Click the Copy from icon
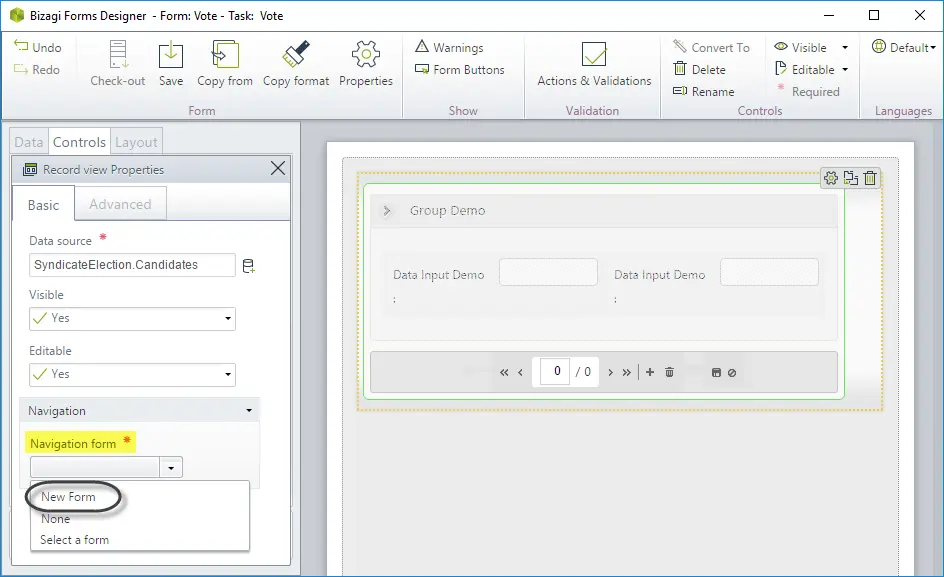944x577 pixels. [225, 55]
